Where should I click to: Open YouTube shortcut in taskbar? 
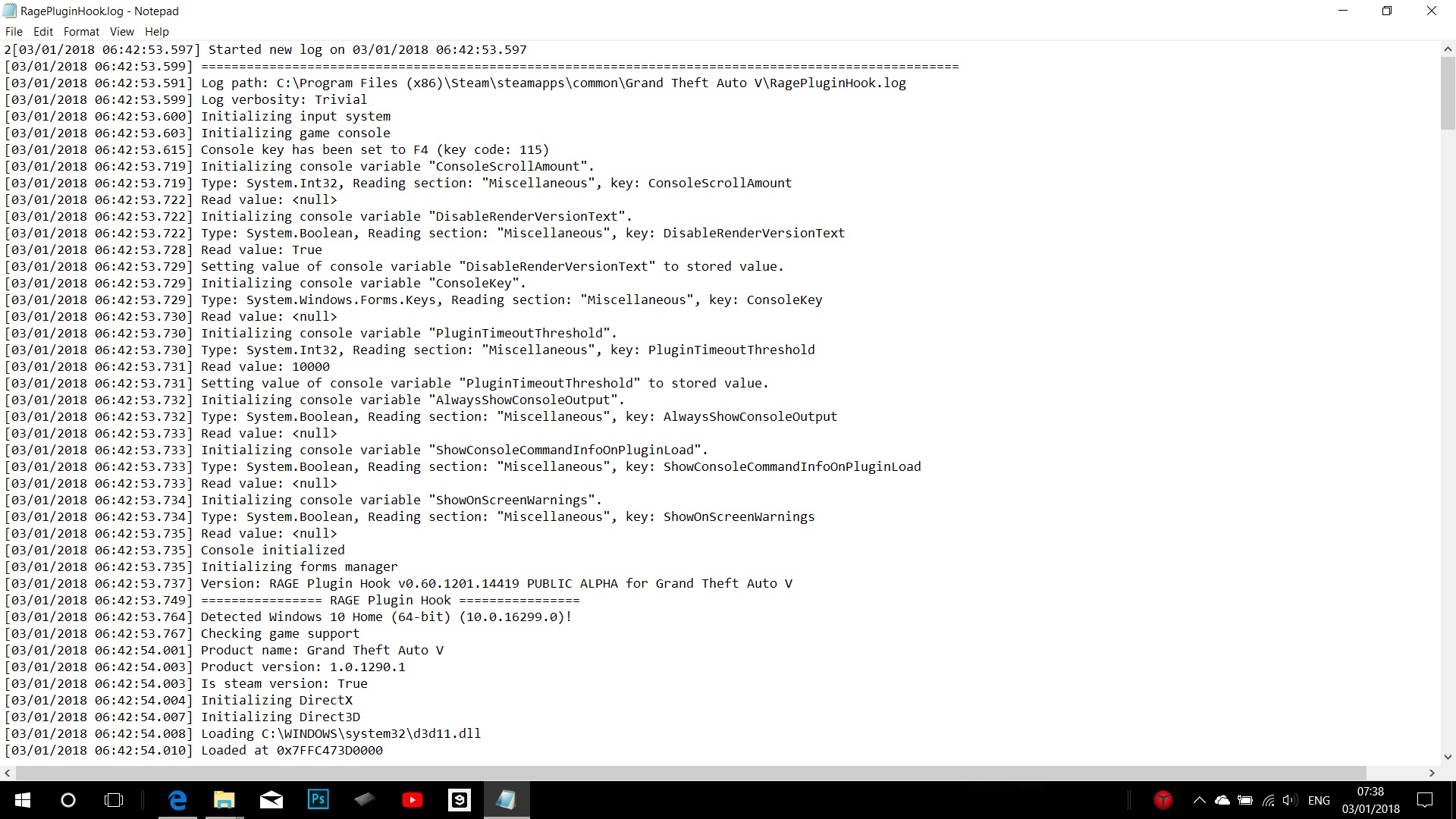coord(413,800)
